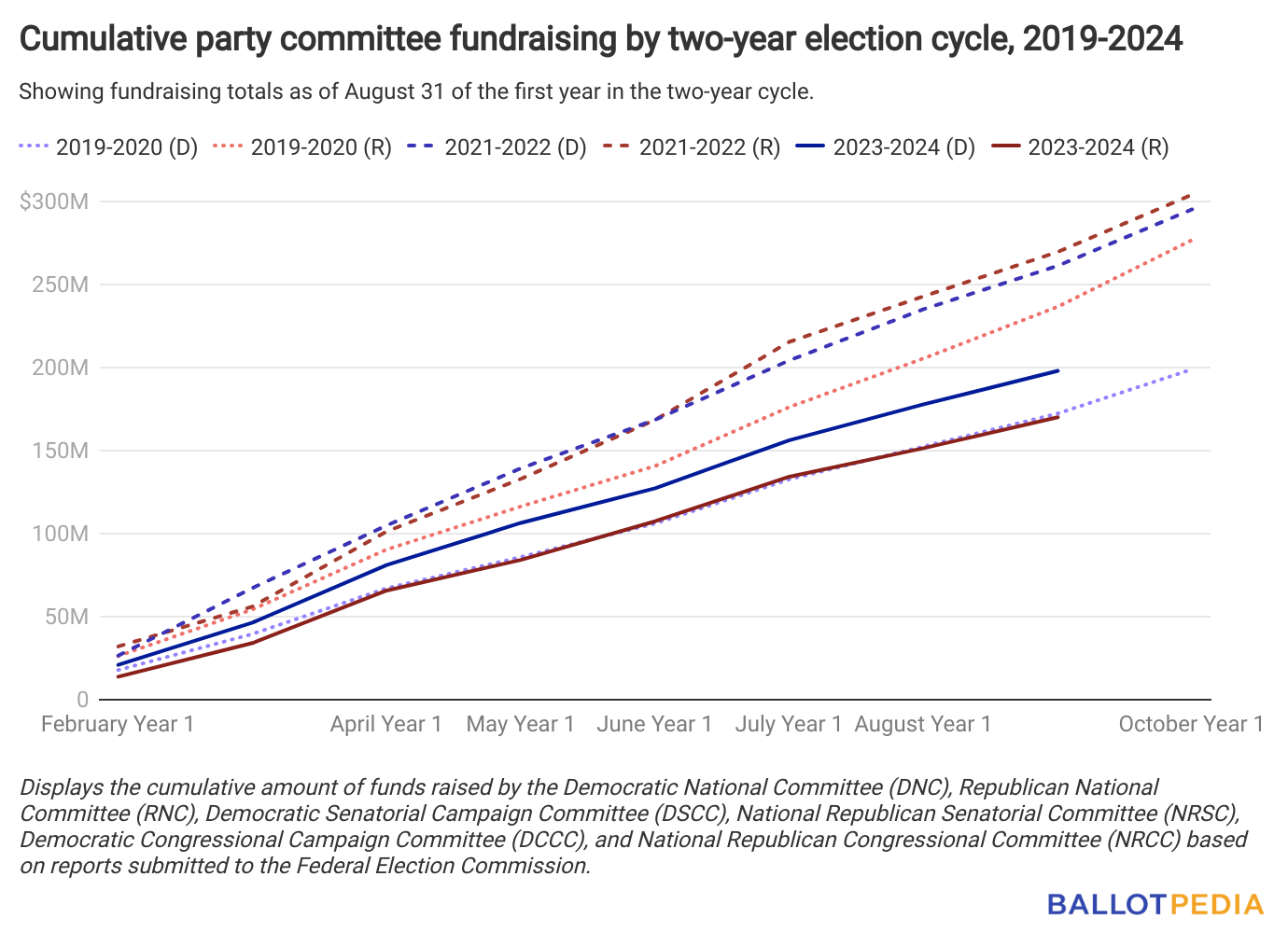The image size is (1288, 946).
Task: Click the light purple dotted legend swatch
Action: coord(34,146)
